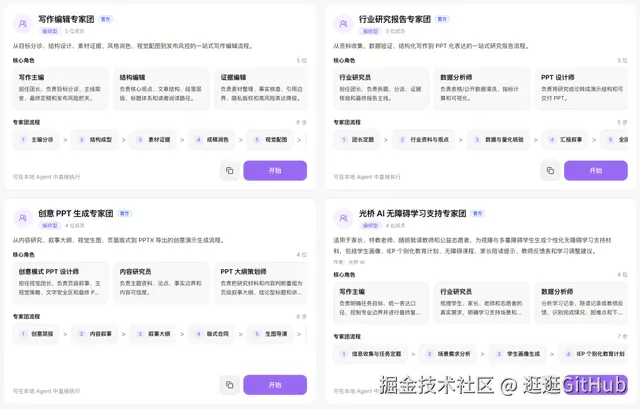Click workflow step 4 版式合同
The width and height of the screenshot is (640, 409).
pyautogui.click(x=212, y=334)
